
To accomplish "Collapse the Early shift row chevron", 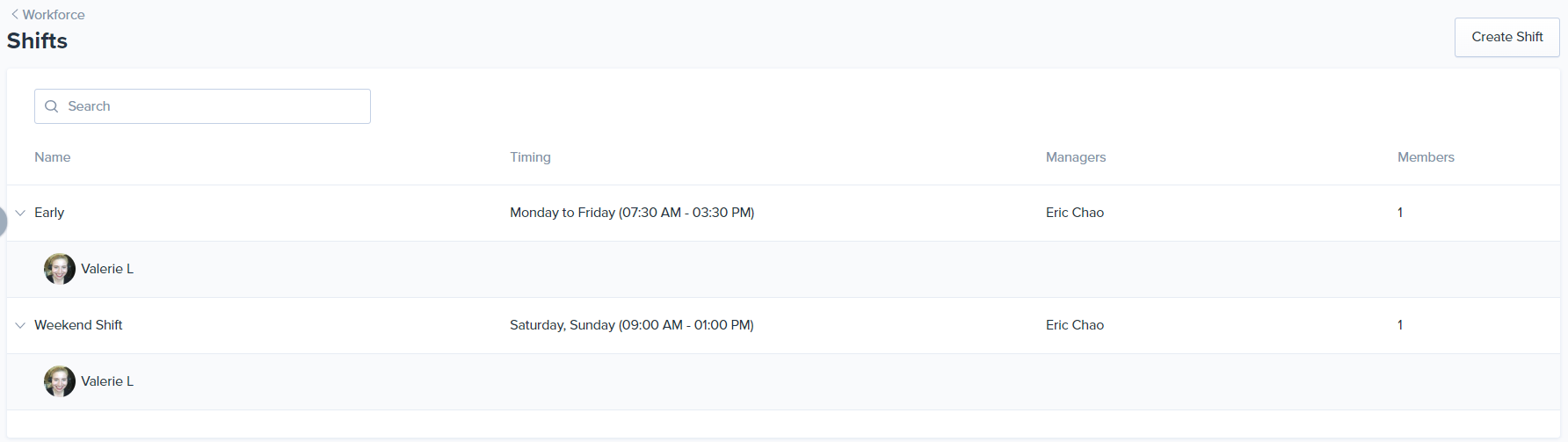I will pyautogui.click(x=20, y=213).
